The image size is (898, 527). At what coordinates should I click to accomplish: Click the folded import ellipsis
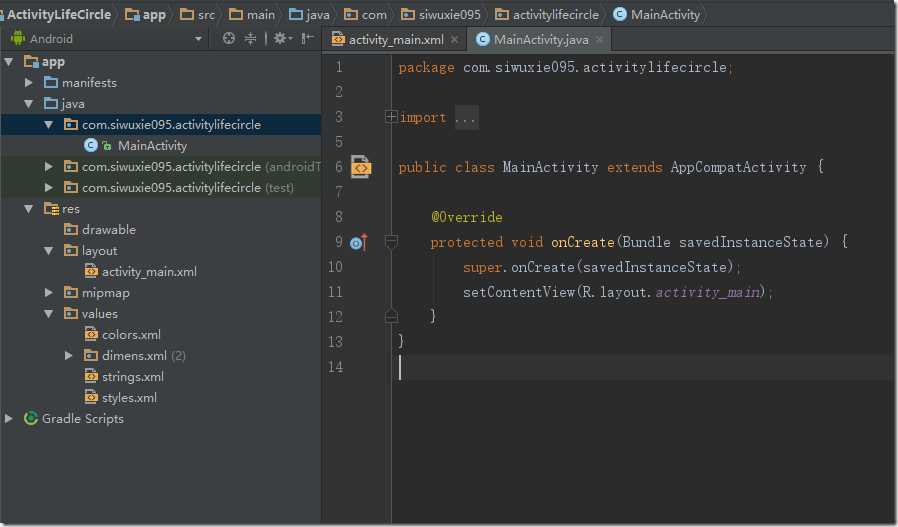pos(466,117)
